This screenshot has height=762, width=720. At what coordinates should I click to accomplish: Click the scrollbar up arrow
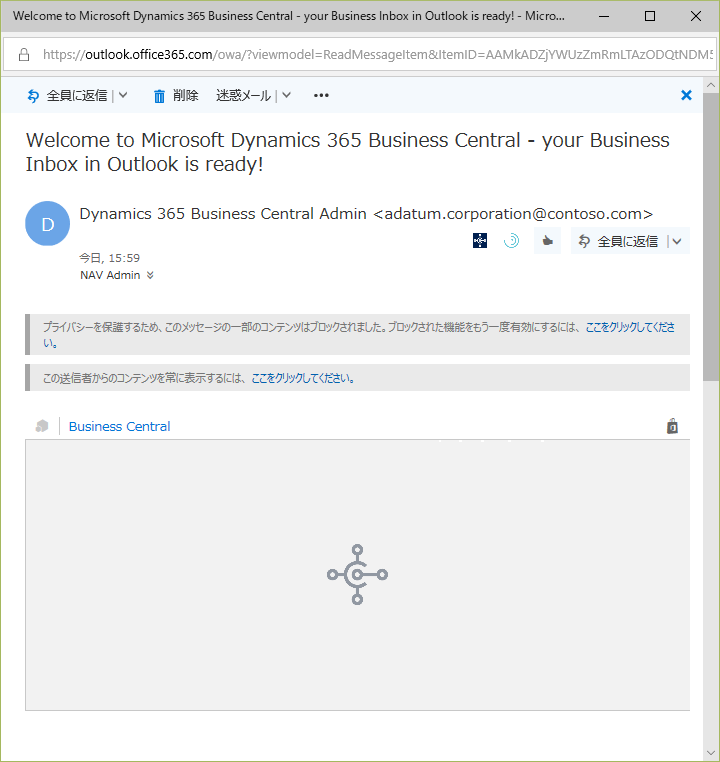coord(711,85)
